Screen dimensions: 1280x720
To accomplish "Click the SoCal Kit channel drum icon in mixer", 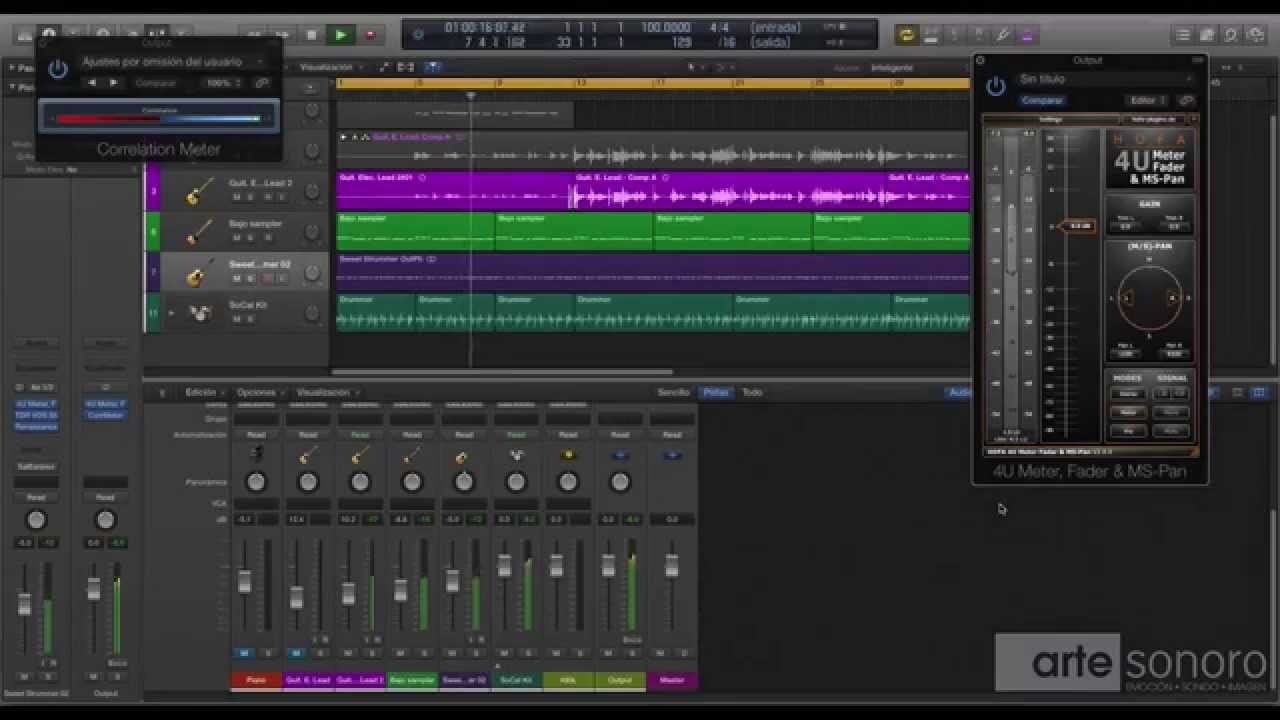I will pyautogui.click(x=516, y=455).
